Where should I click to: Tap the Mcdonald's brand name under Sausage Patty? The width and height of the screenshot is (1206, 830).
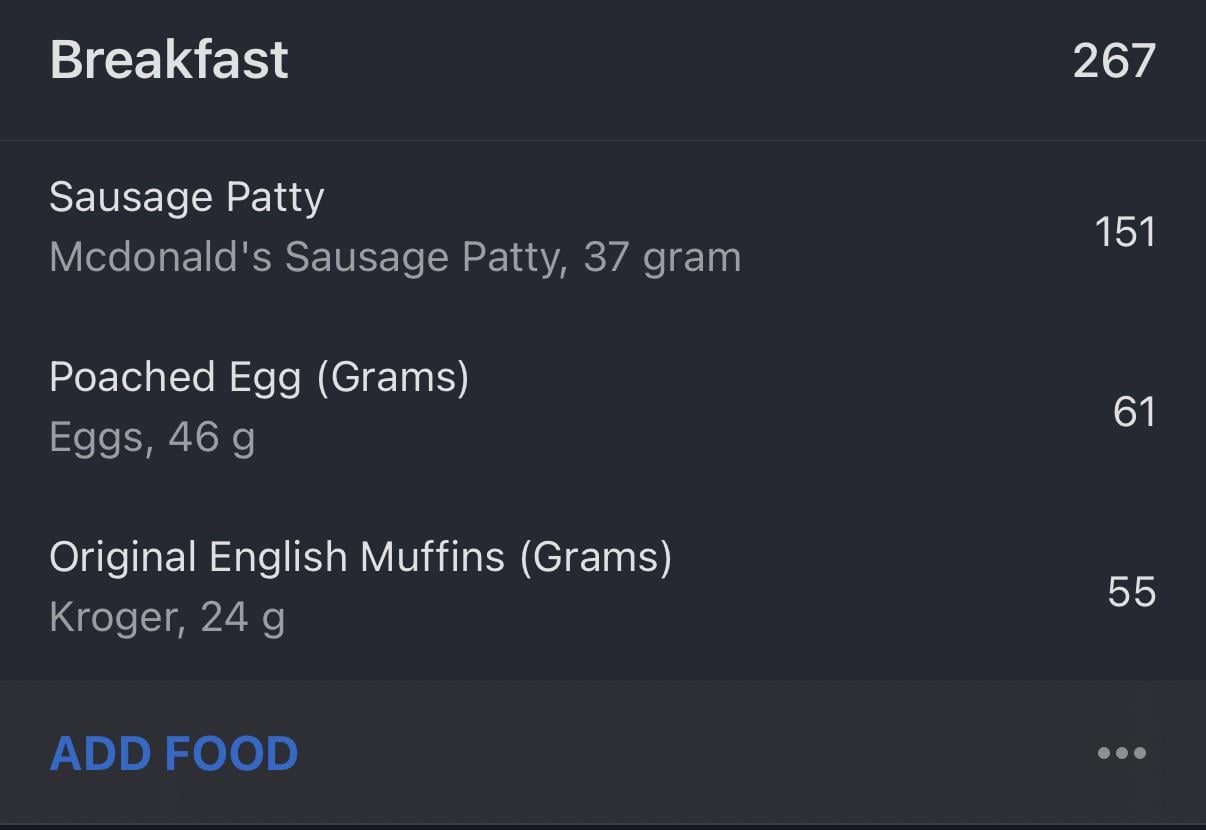(160, 257)
